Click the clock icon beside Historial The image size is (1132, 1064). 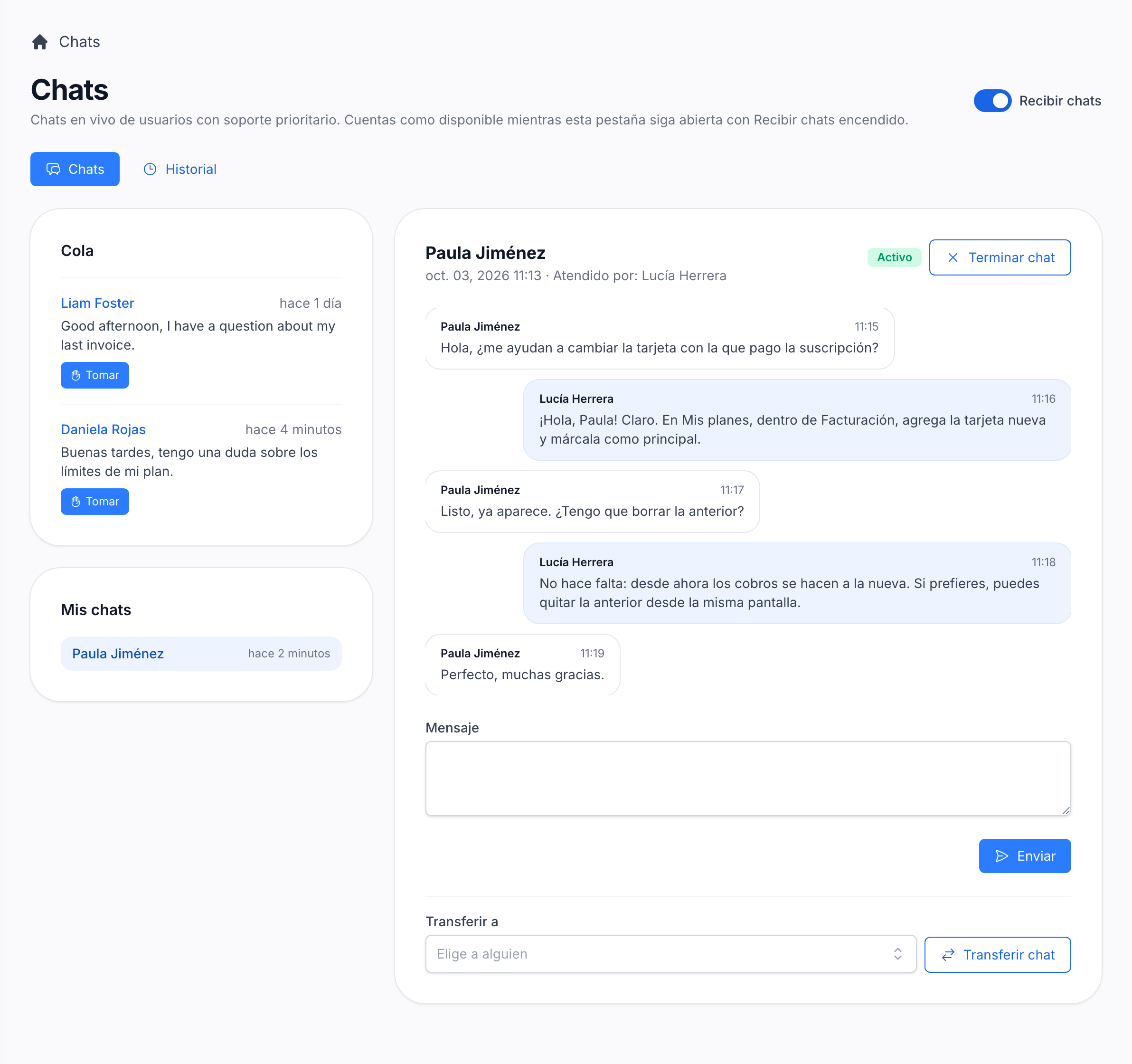pyautogui.click(x=150, y=169)
